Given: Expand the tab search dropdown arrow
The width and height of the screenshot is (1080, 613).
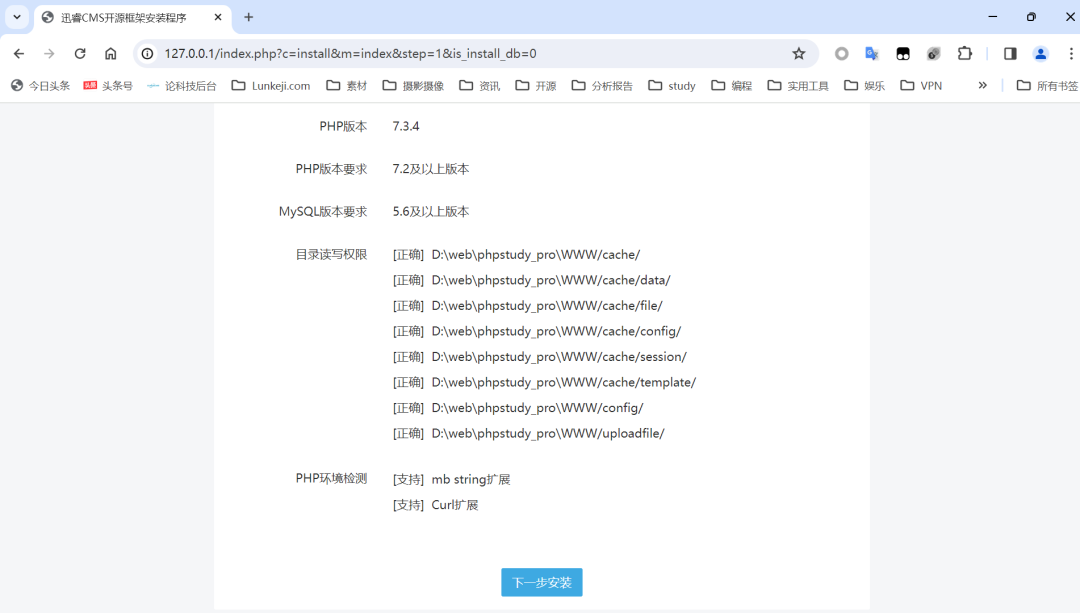Looking at the screenshot, I should 17,17.
